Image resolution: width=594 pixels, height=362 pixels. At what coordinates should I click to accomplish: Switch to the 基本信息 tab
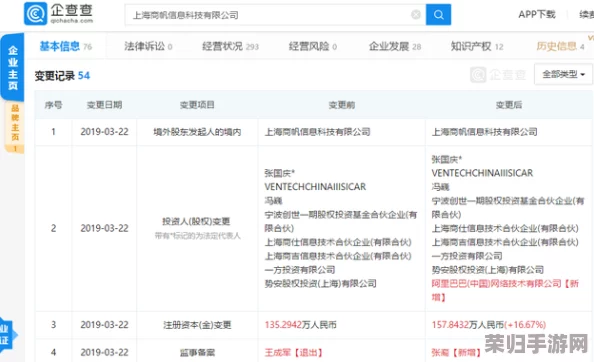point(66,46)
